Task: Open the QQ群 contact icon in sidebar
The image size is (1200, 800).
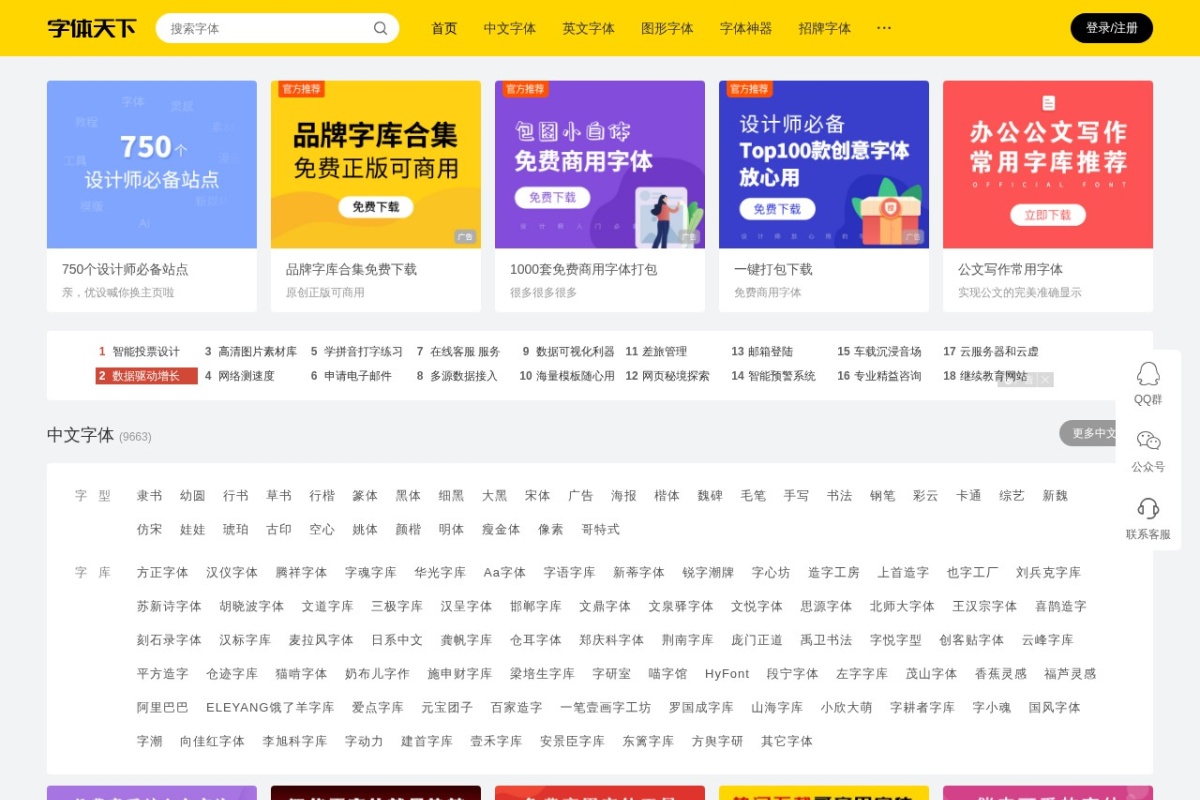Action: coord(1148,376)
